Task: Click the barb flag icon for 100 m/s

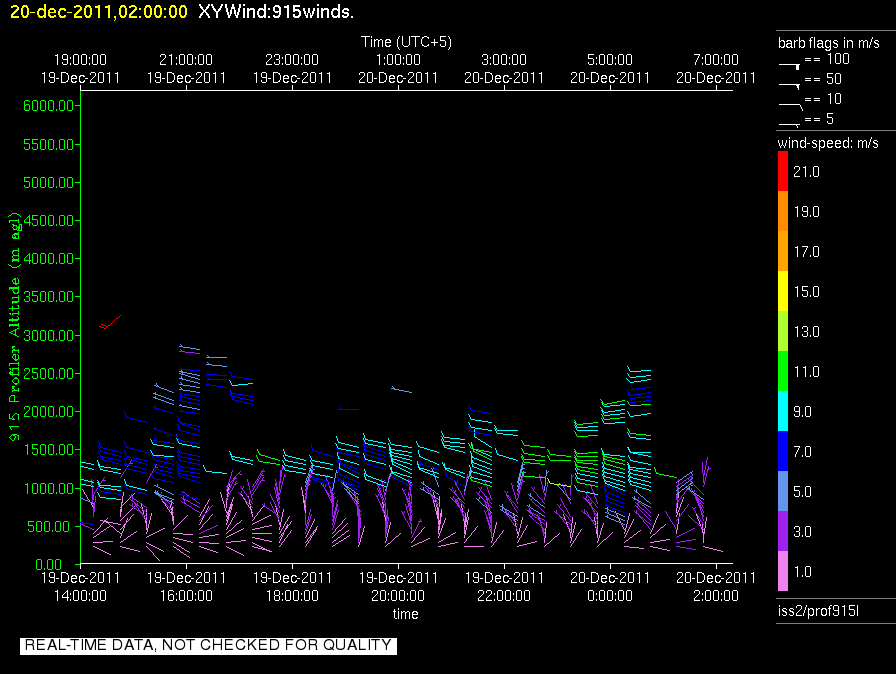Action: [789, 66]
